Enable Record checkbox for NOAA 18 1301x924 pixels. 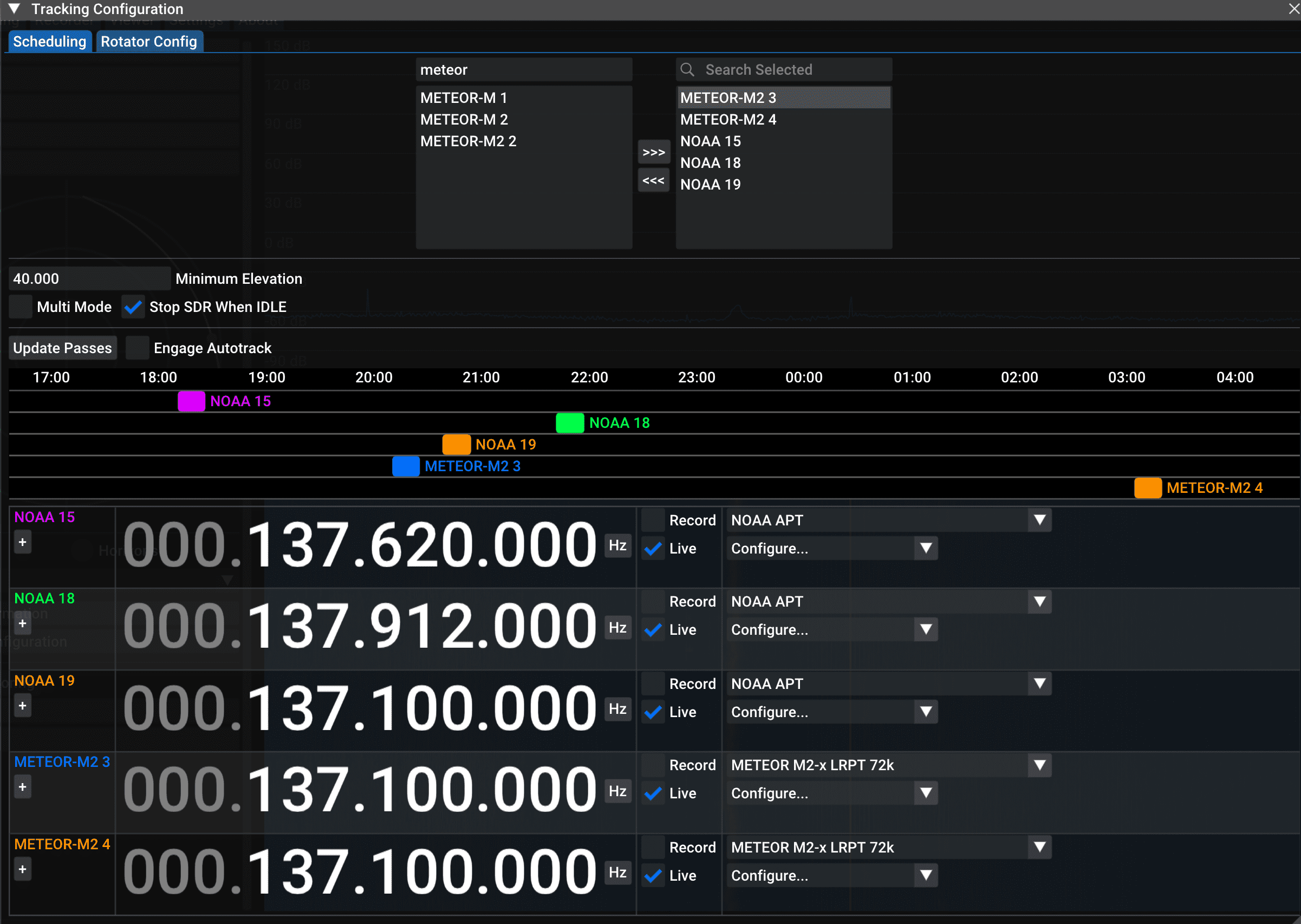[x=653, y=602]
